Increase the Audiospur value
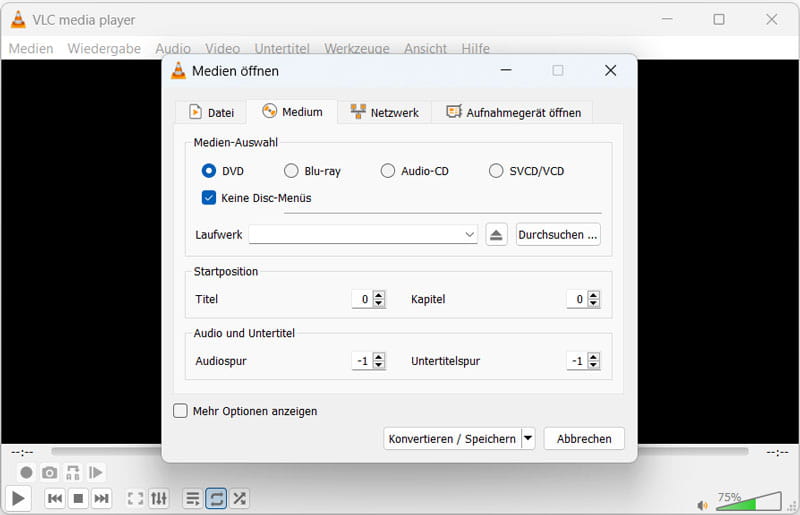Viewport: 800px width, 515px height. [379, 357]
